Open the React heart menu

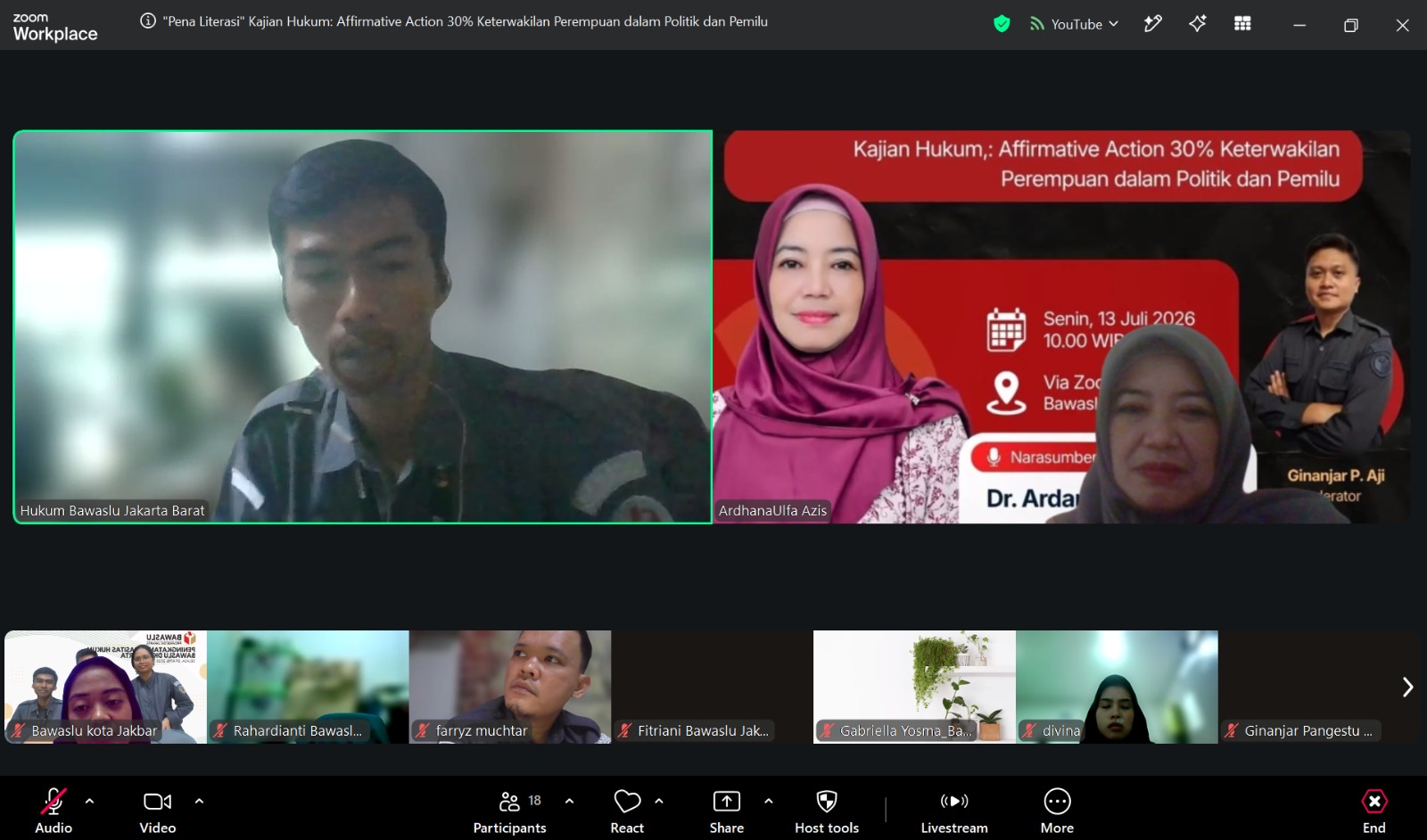(x=627, y=811)
